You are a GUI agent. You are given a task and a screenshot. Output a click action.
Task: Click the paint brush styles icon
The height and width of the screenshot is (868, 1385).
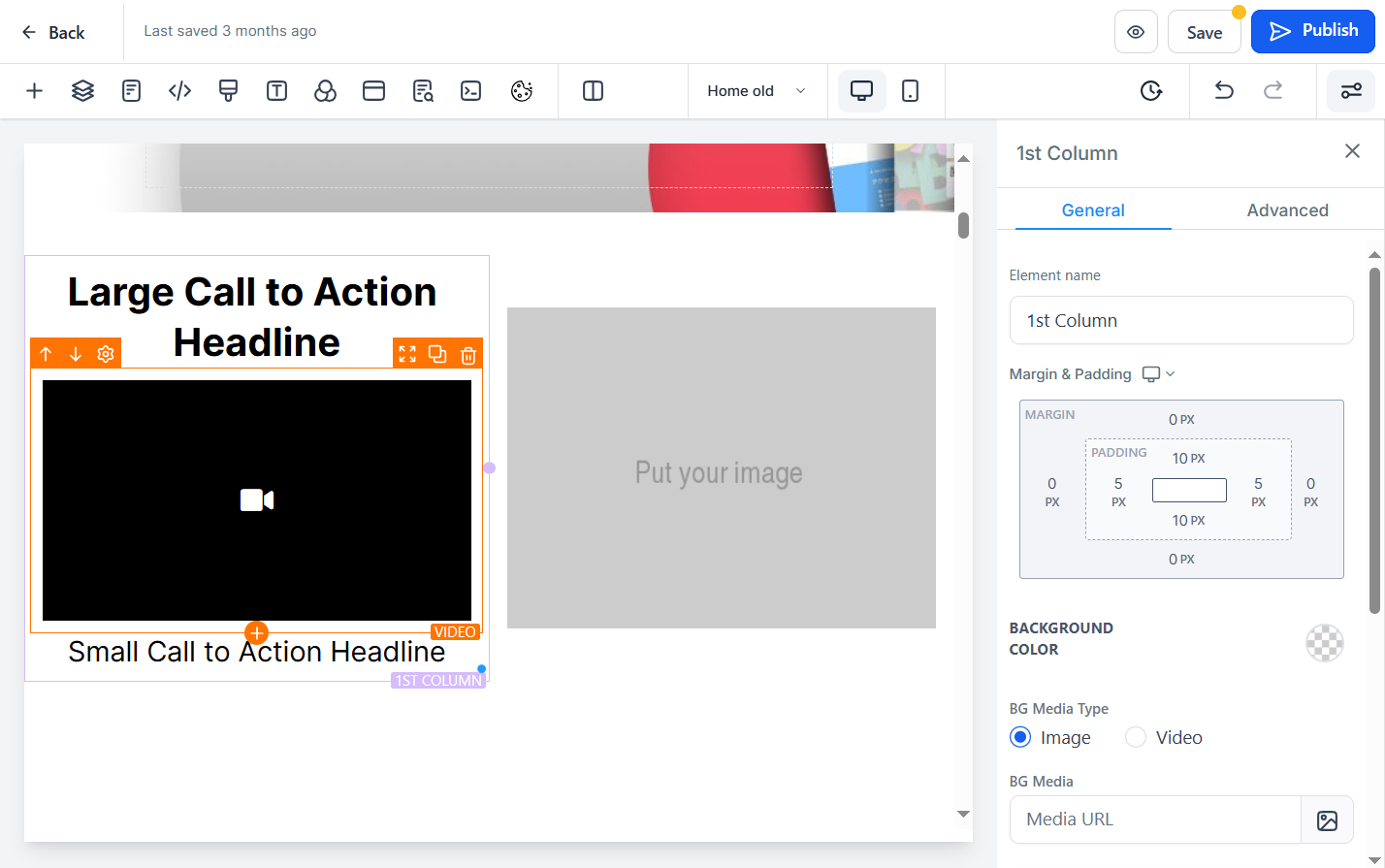click(228, 91)
